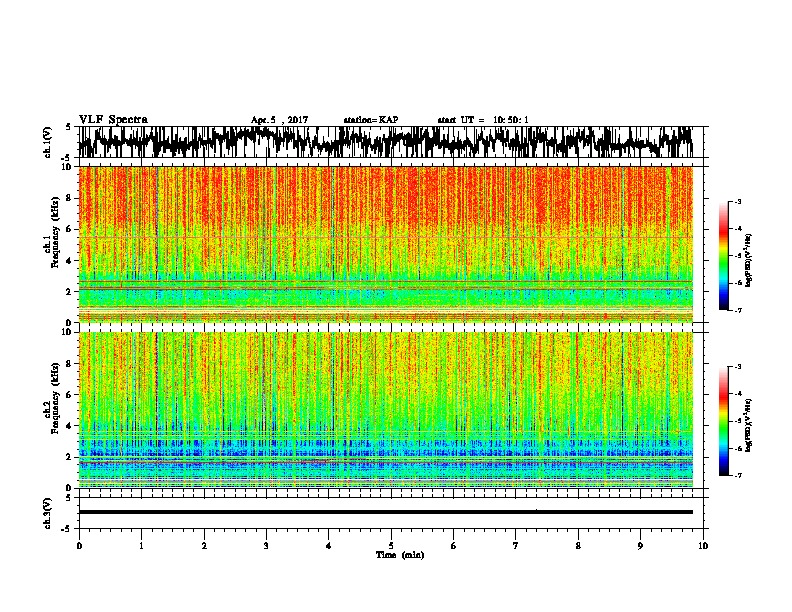Screen dimensions: 792x612
Task: Click the "ch.3(V)" axis label
Action: 48,513
